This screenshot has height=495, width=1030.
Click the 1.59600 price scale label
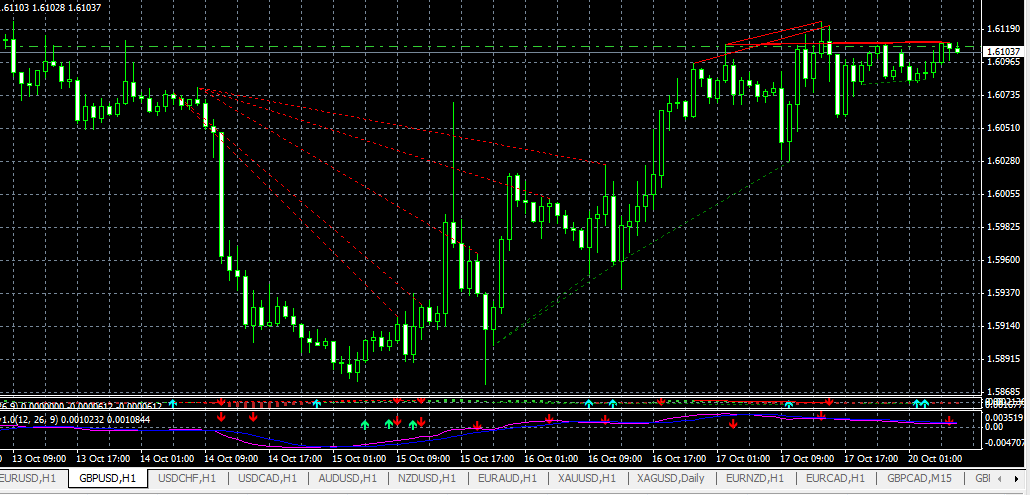tap(1003, 259)
